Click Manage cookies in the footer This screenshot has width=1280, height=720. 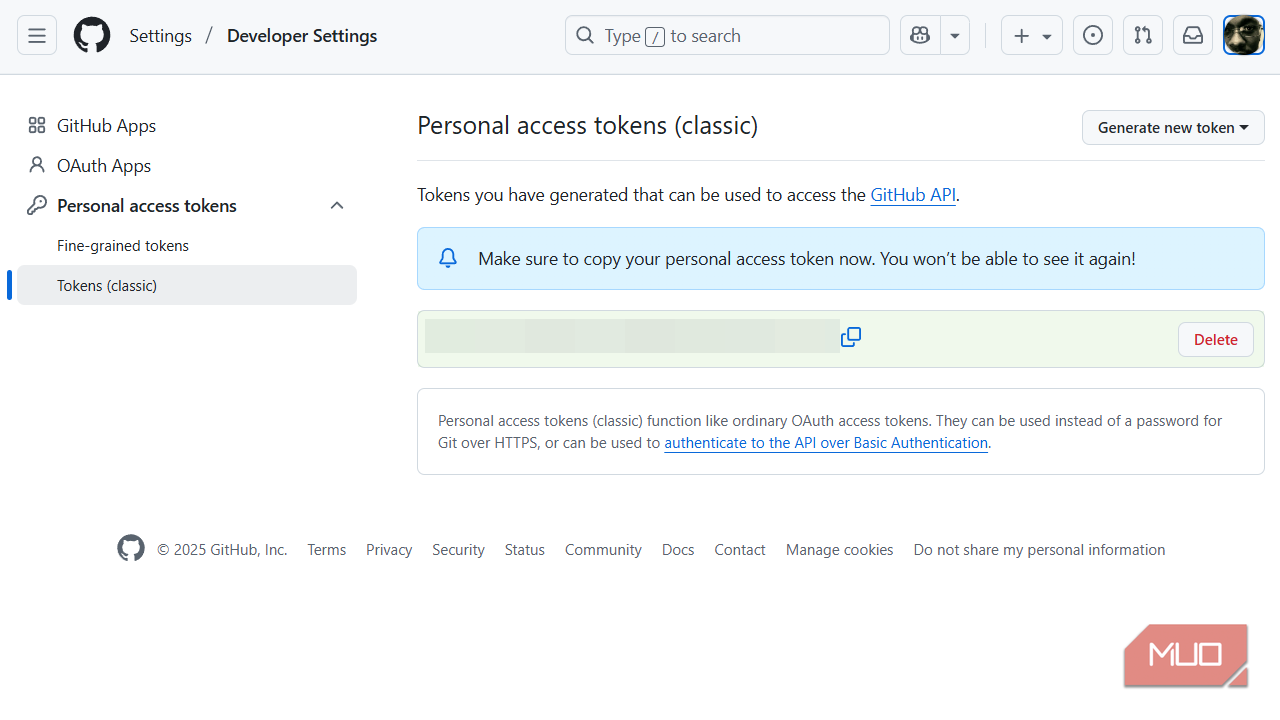click(x=840, y=550)
